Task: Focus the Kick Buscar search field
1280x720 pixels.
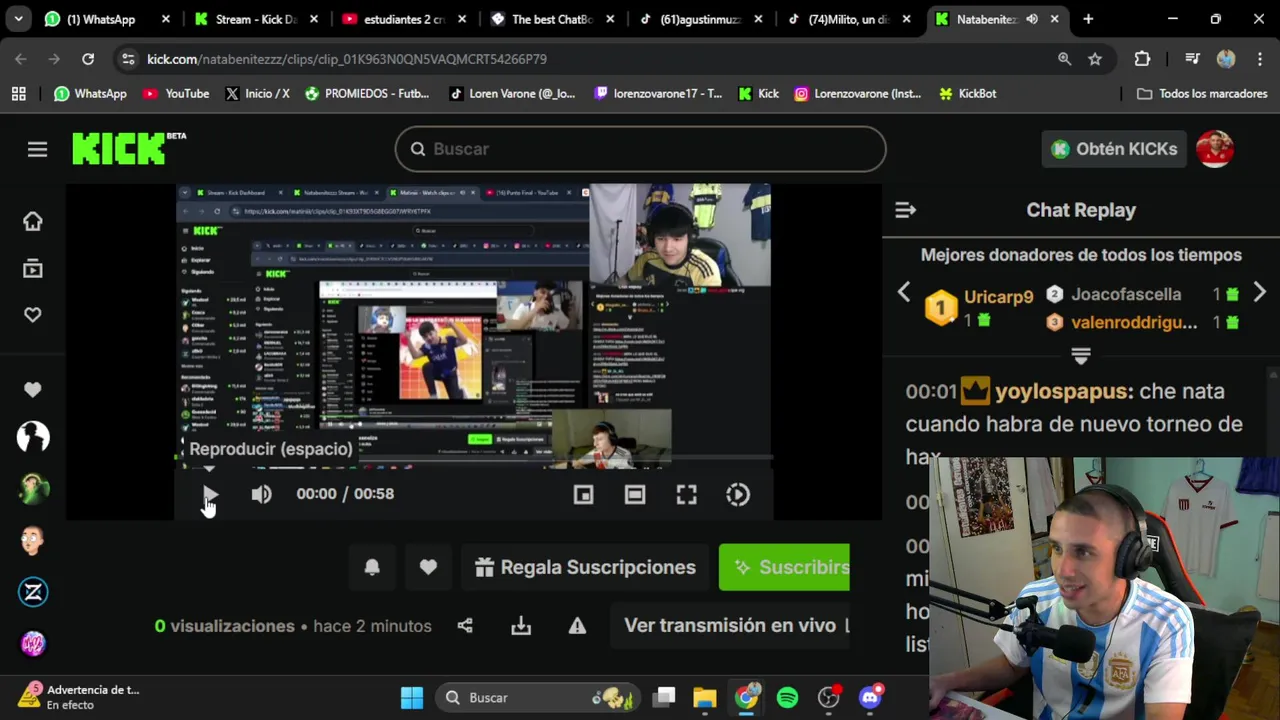Action: pyautogui.click(x=640, y=149)
